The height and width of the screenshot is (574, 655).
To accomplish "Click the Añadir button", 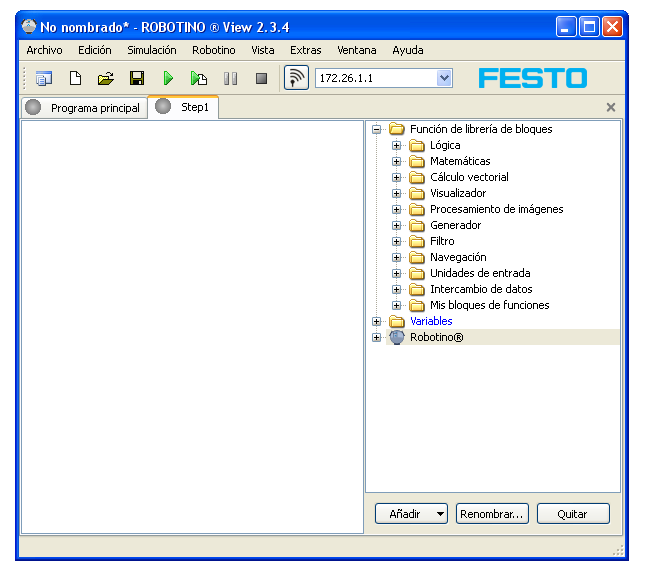I will point(411,514).
